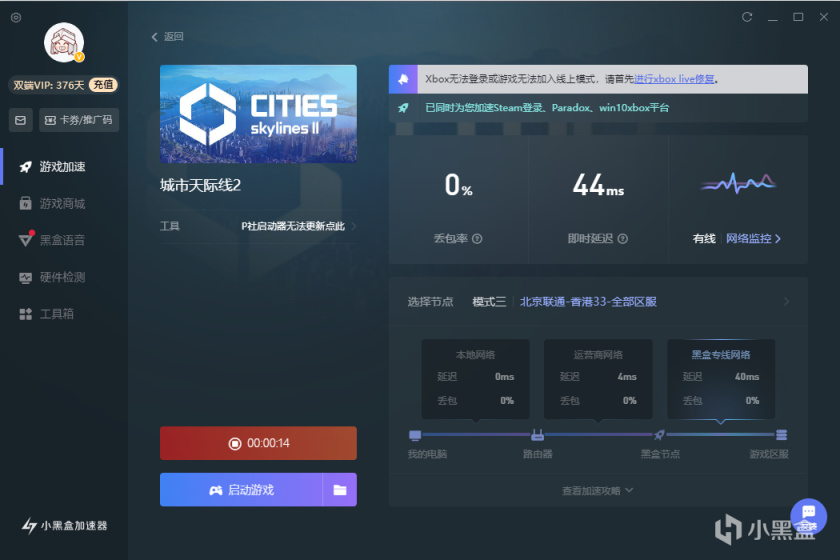Open game folder icon beside 启动游戏
Viewport: 840px width, 560px height.
340,490
